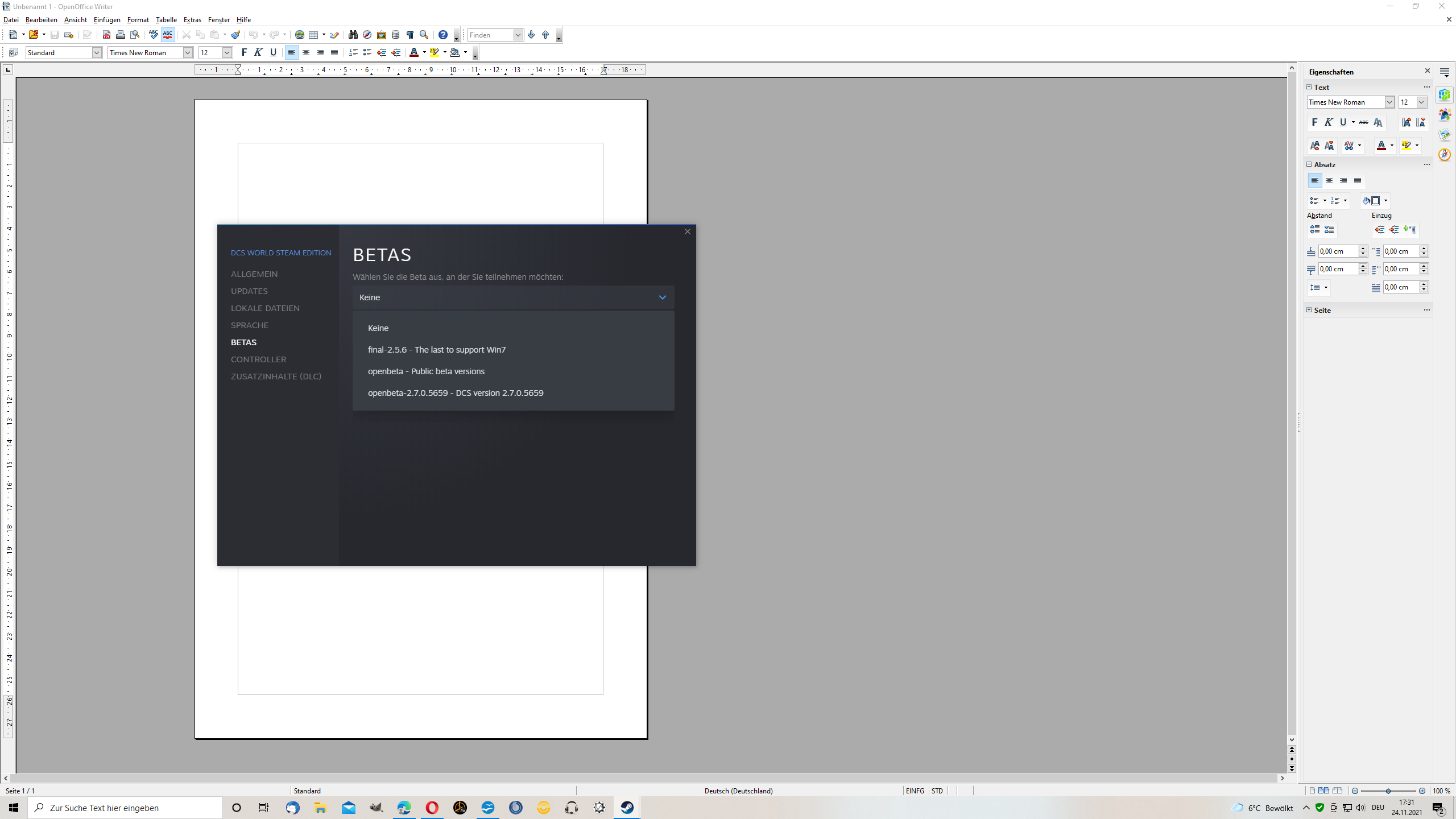The width and height of the screenshot is (1456, 819).
Task: Toggle bold F in formatting toolbar
Action: pyautogui.click(x=244, y=52)
